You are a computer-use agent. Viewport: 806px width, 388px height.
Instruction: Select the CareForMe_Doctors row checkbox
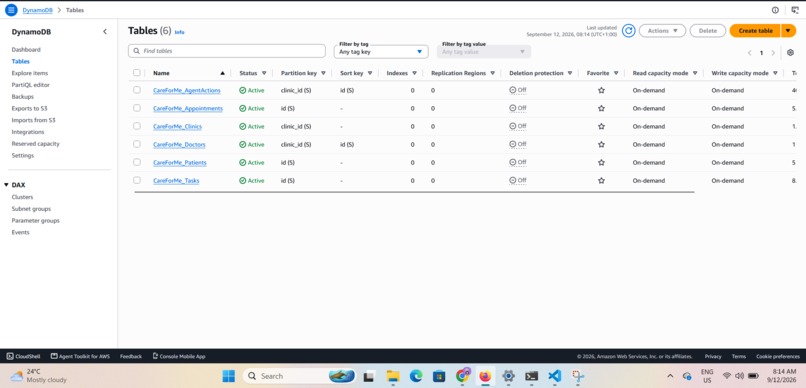[x=137, y=144]
